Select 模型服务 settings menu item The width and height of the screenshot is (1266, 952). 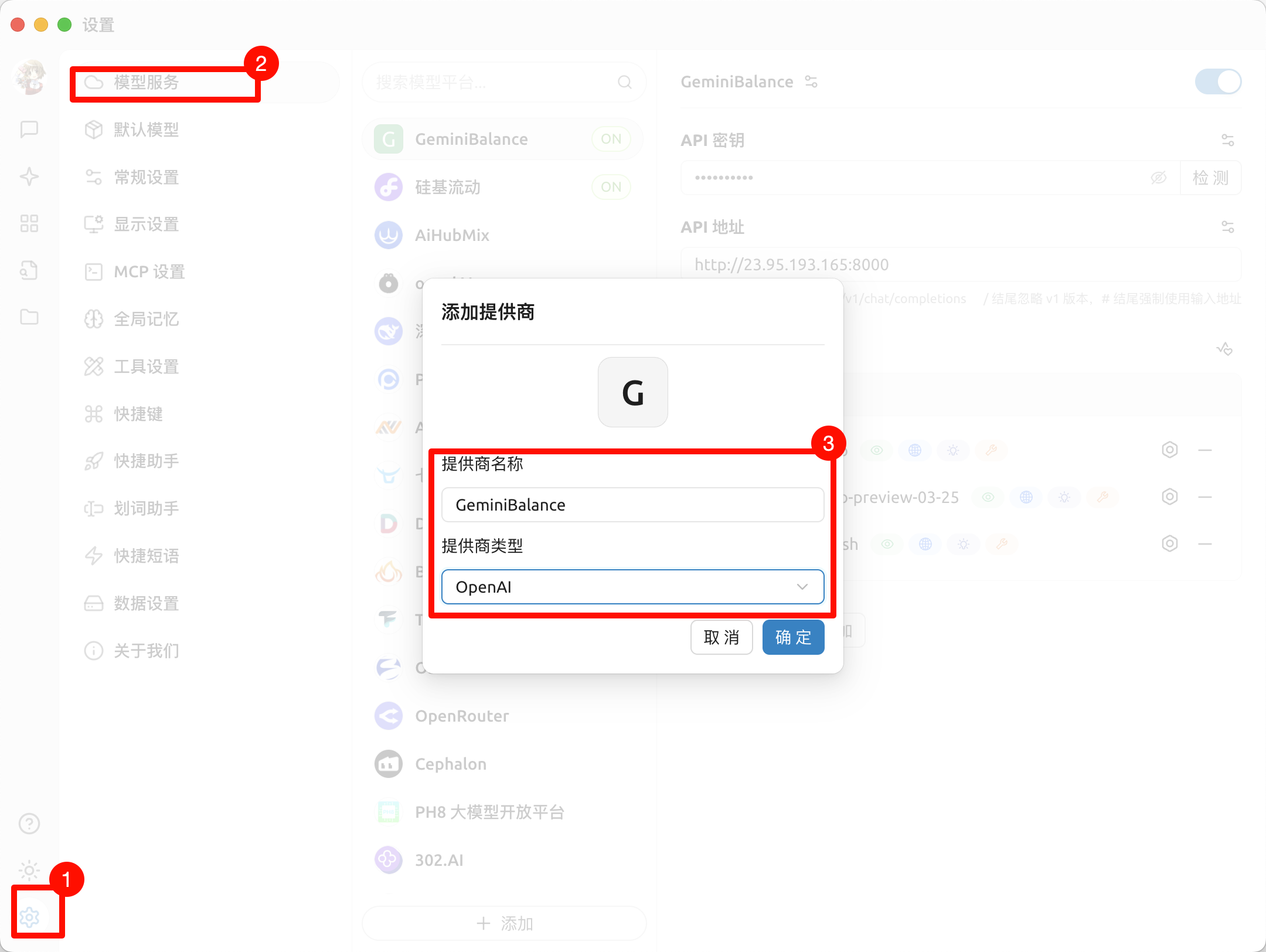(x=147, y=83)
